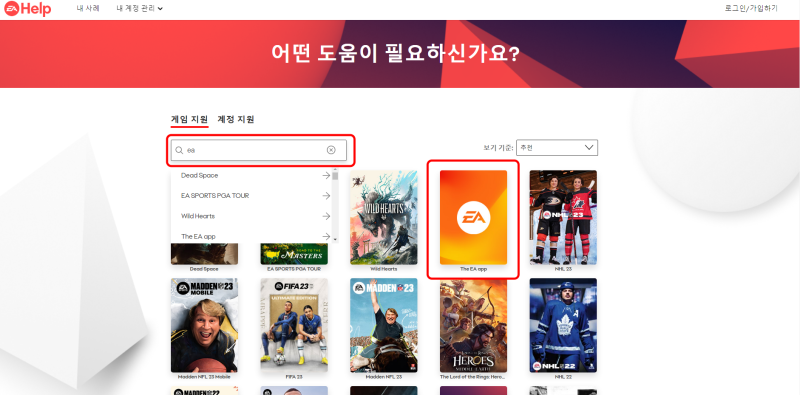Click the arrow next to The EA app suggestion
Viewport: 800px width, 395px height.
pos(326,236)
